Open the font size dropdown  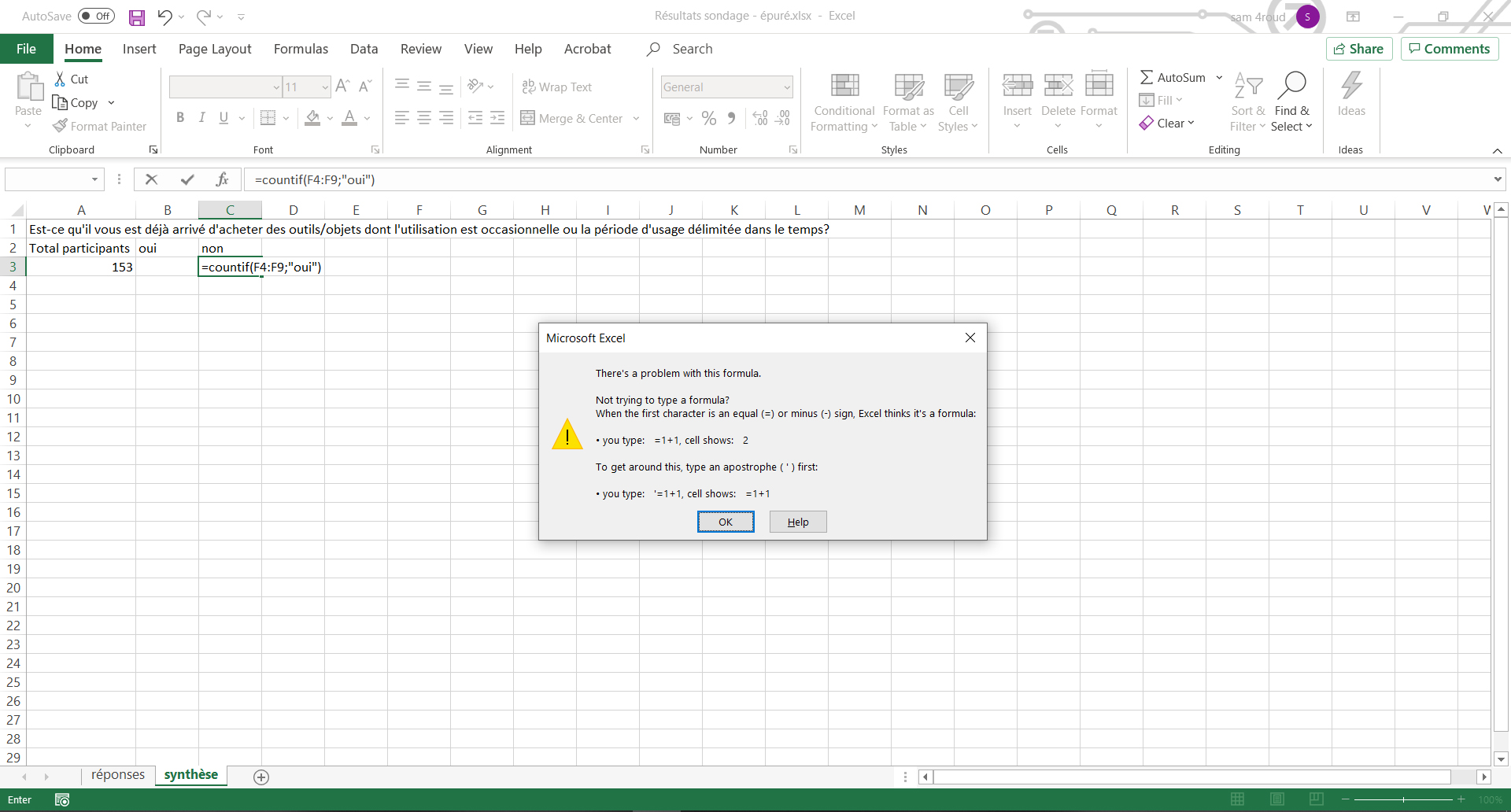tap(325, 87)
